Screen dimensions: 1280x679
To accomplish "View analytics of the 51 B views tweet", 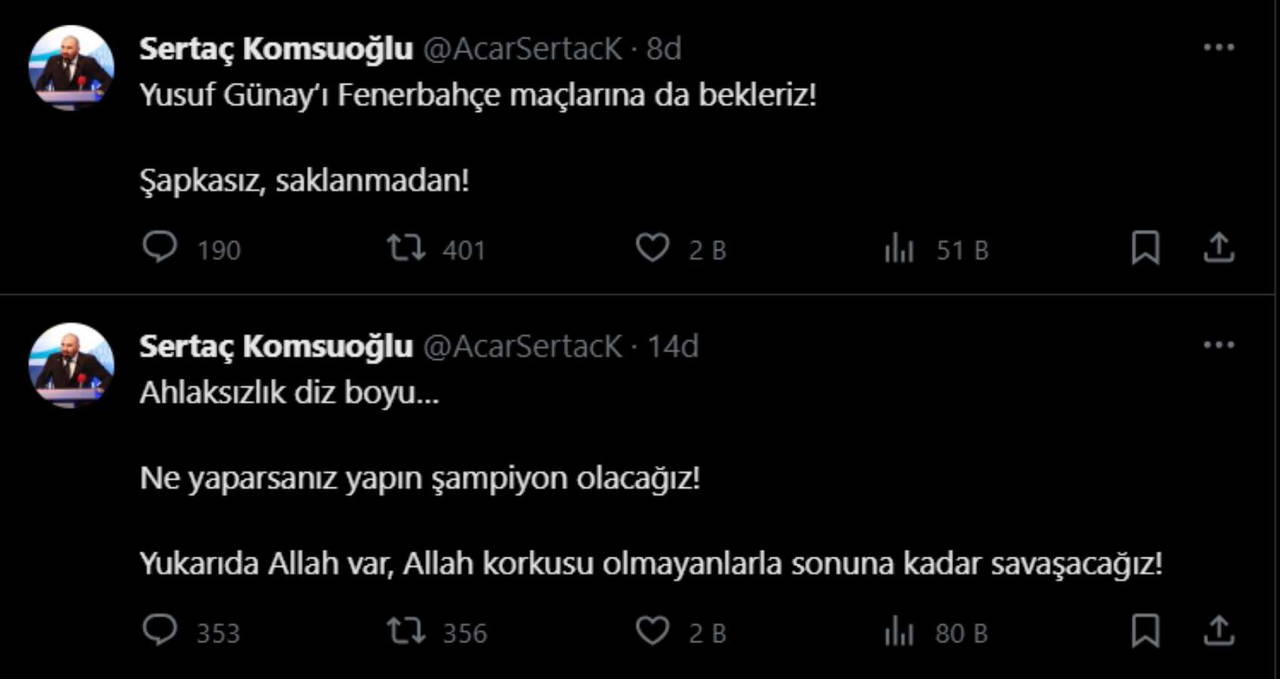I will pos(899,248).
